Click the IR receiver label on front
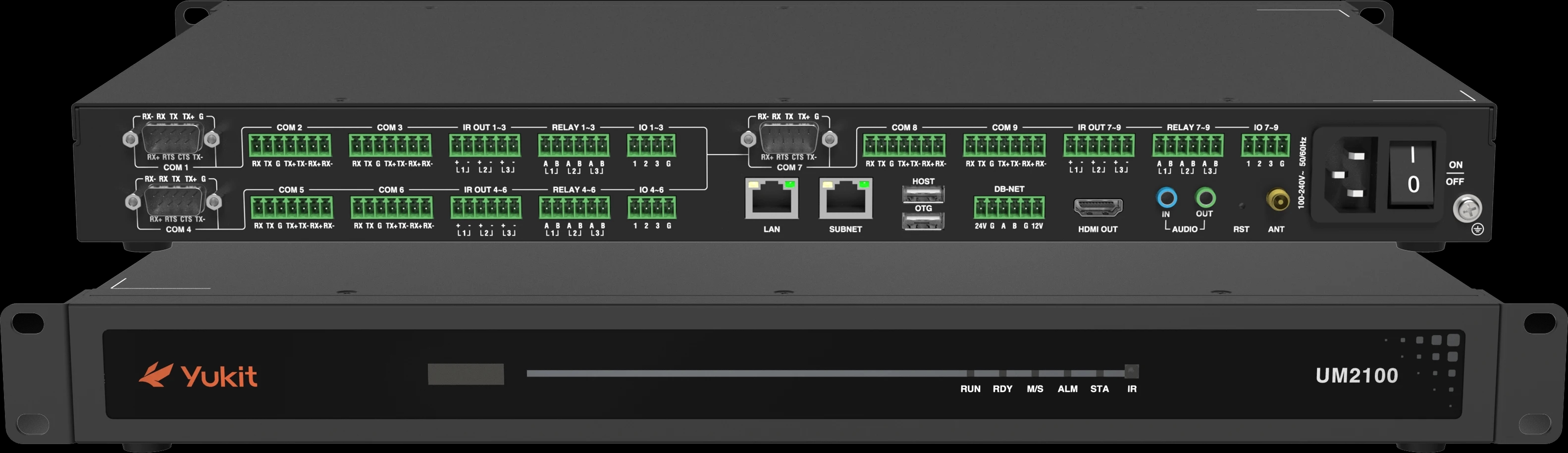The height and width of the screenshot is (453, 1568). point(1132,389)
